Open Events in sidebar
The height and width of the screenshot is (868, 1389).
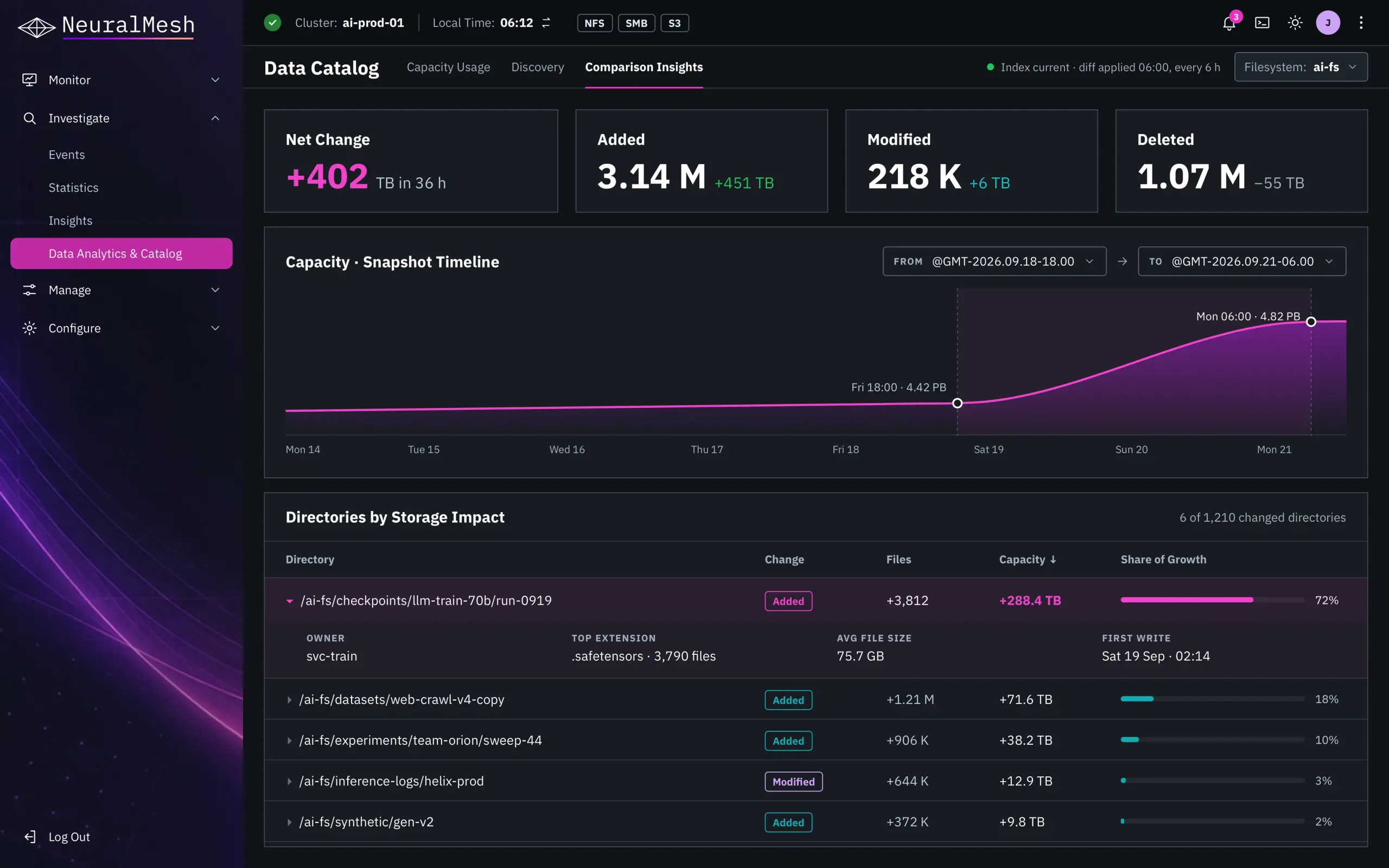tap(67, 155)
